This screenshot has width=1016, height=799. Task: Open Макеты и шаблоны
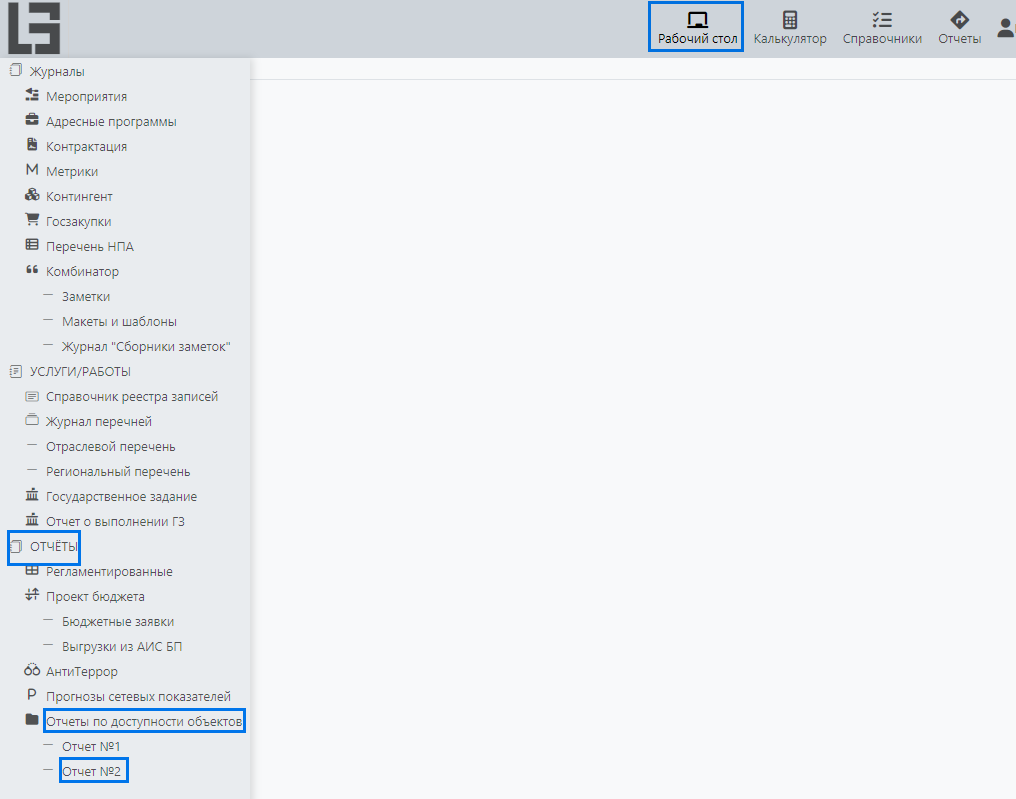tap(119, 322)
